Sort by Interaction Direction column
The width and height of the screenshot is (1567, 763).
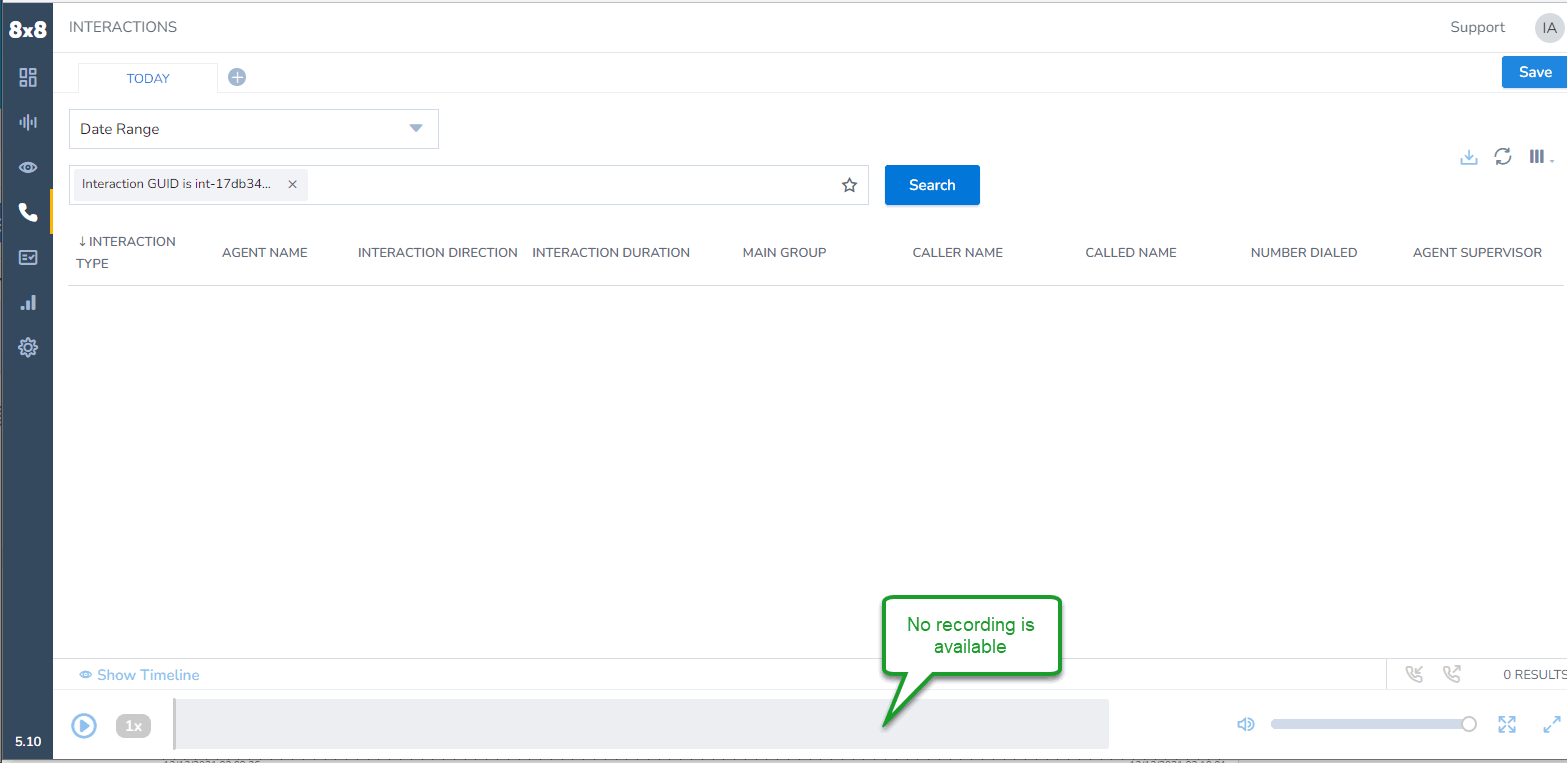point(438,253)
